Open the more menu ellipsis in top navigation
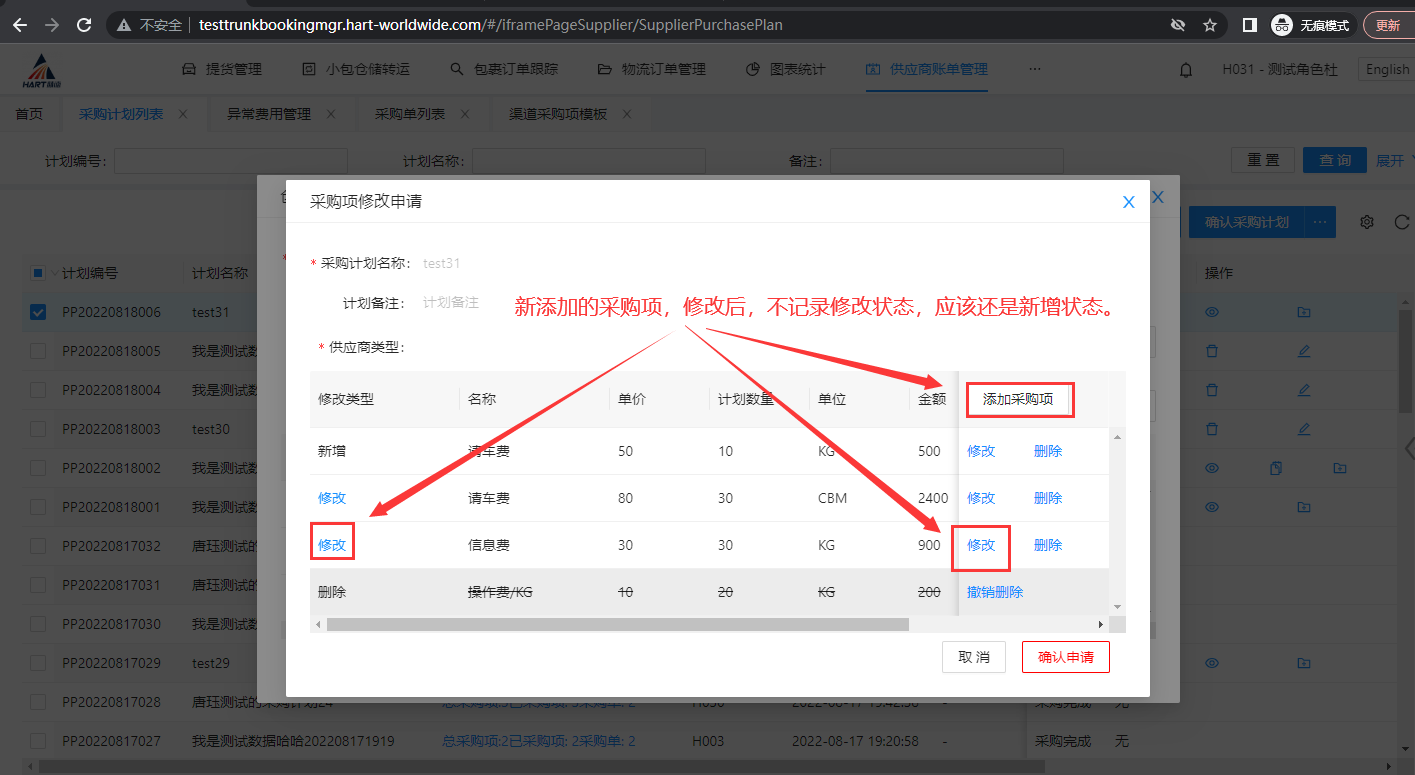The height and width of the screenshot is (775, 1415). [1035, 69]
